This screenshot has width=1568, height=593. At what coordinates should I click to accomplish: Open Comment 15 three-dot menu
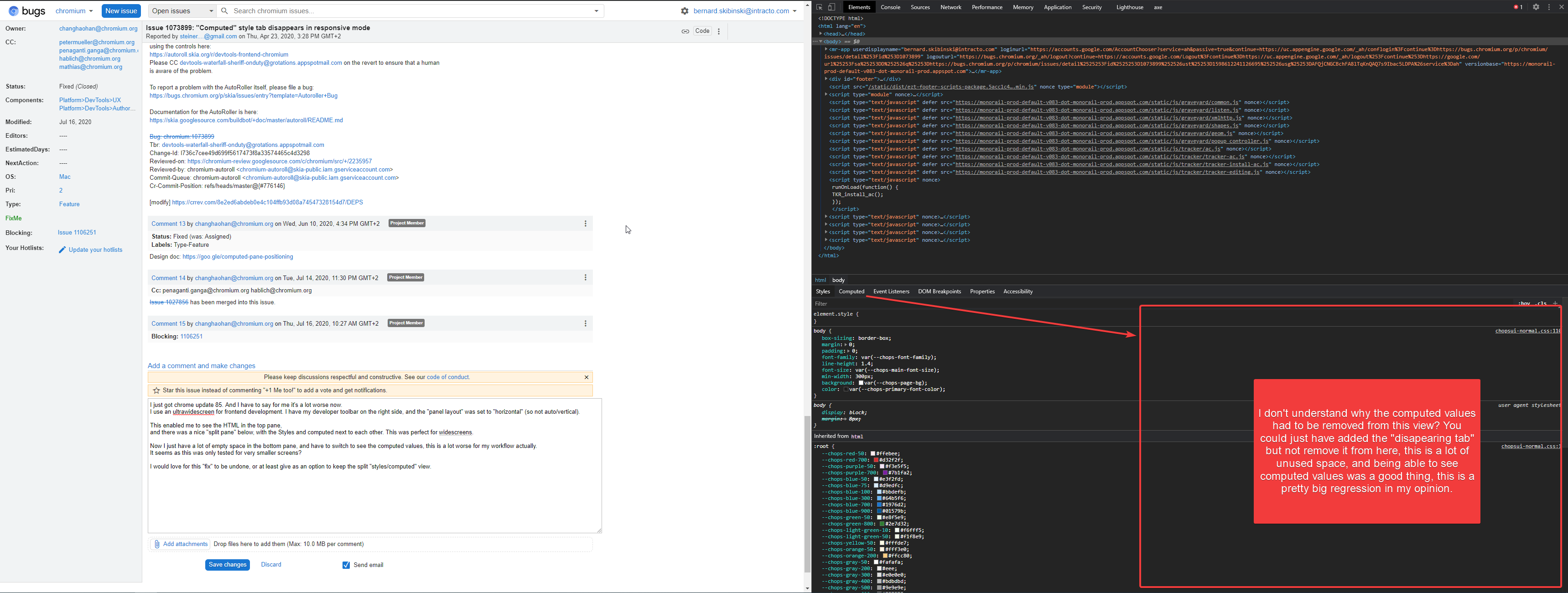[586, 323]
